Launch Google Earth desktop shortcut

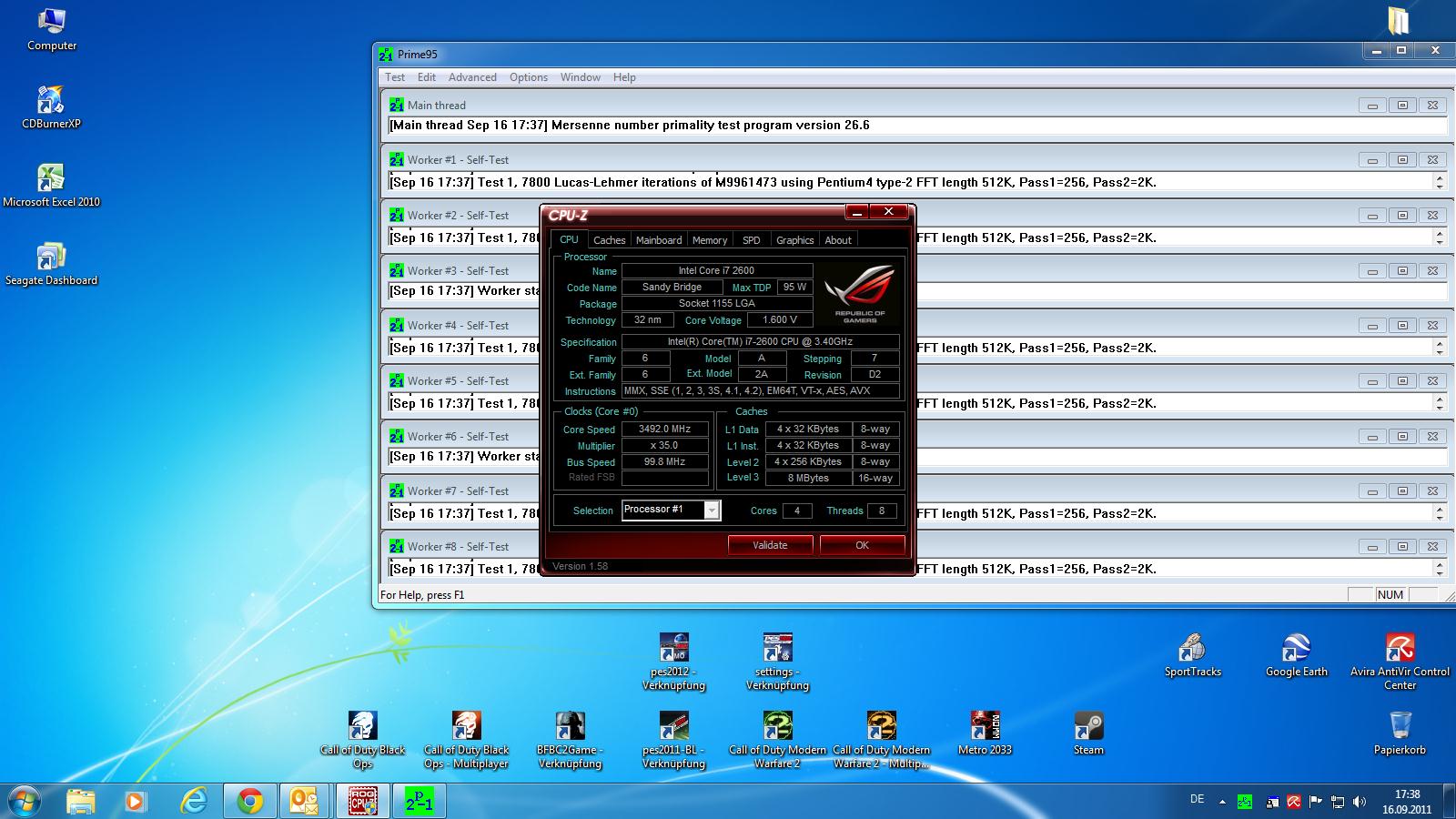point(1296,650)
